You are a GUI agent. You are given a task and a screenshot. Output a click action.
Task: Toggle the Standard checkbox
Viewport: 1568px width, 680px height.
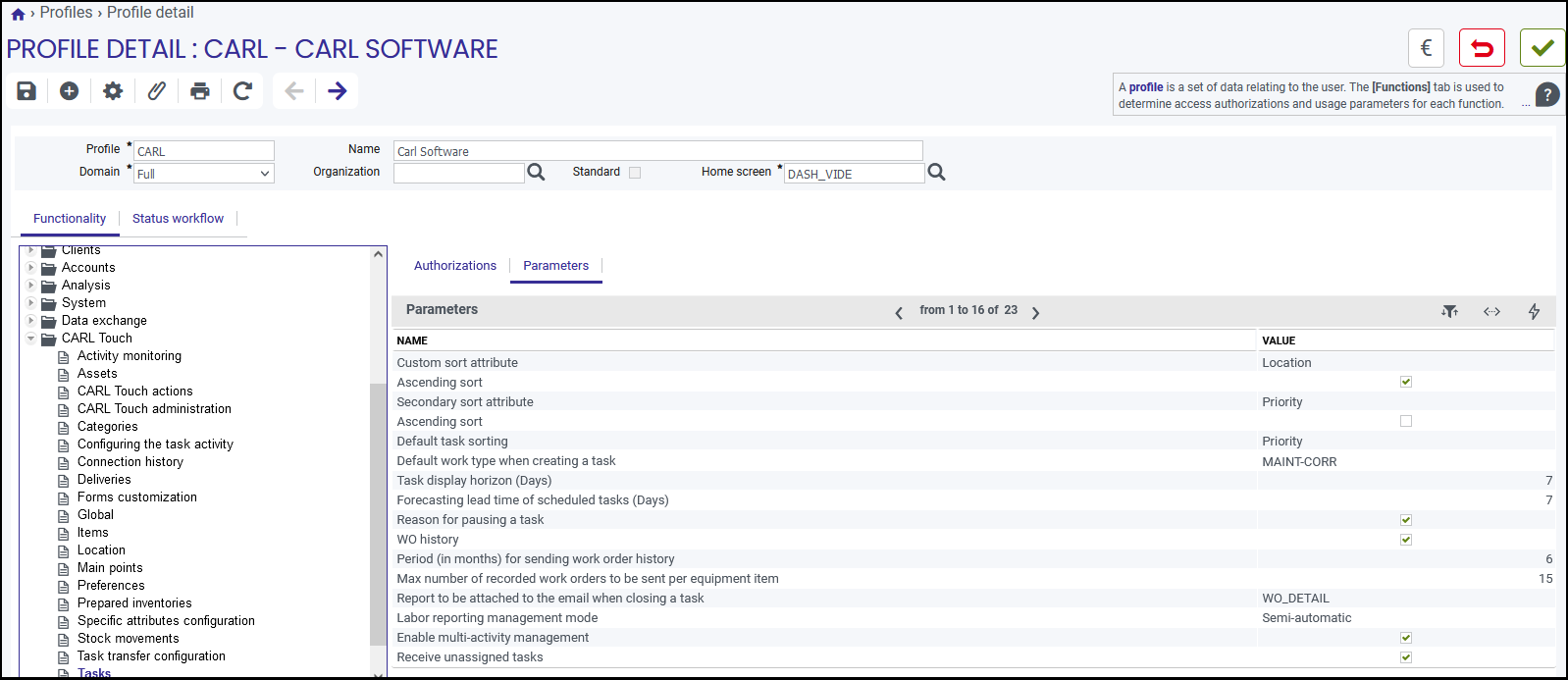tap(635, 173)
